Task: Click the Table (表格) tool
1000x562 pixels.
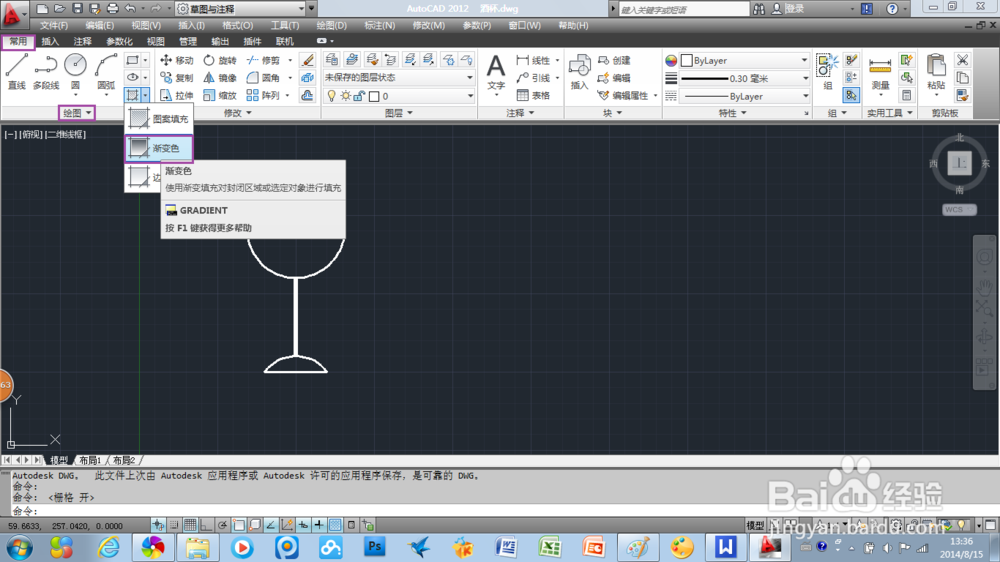Action: 533,96
